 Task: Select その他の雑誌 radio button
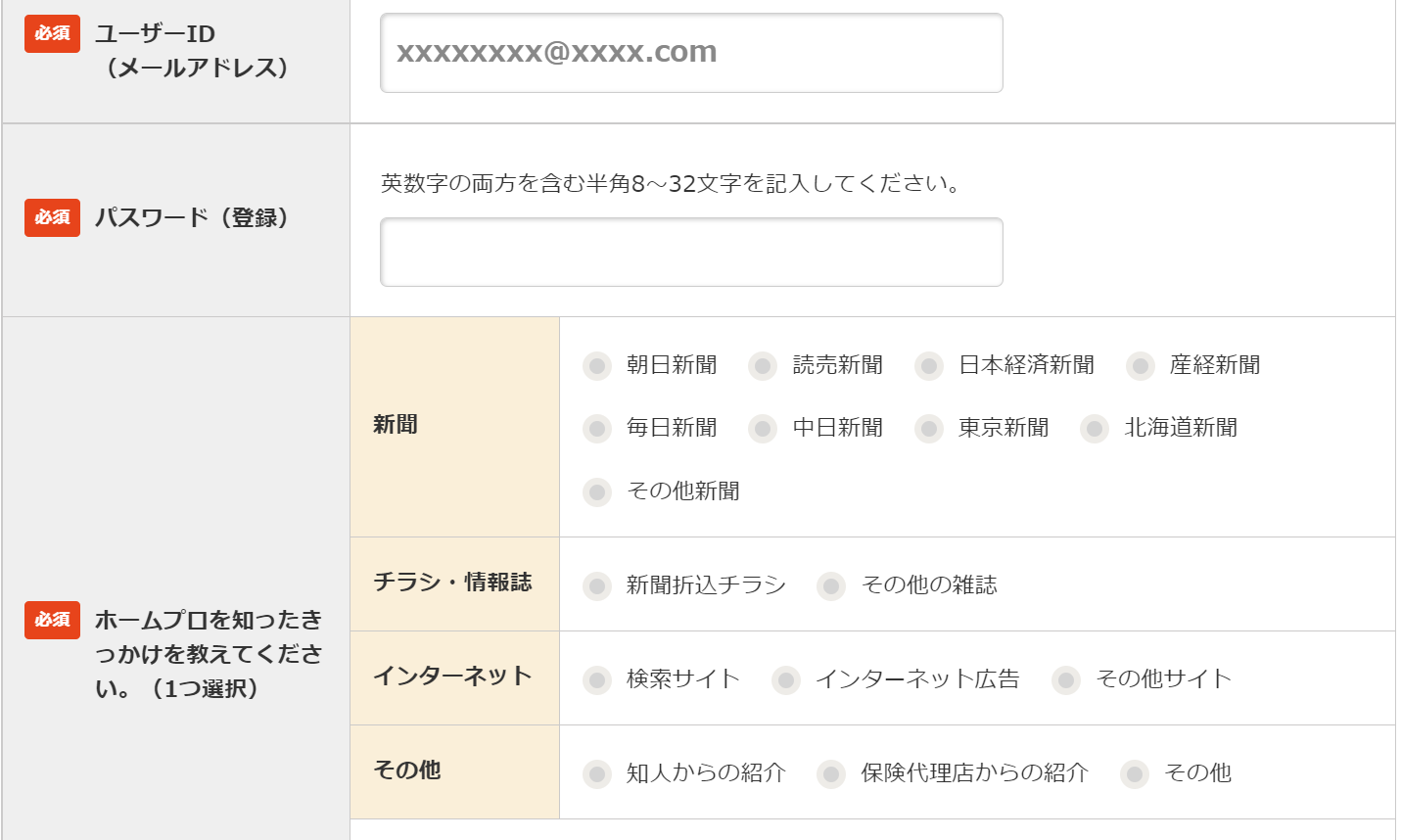pos(831,585)
